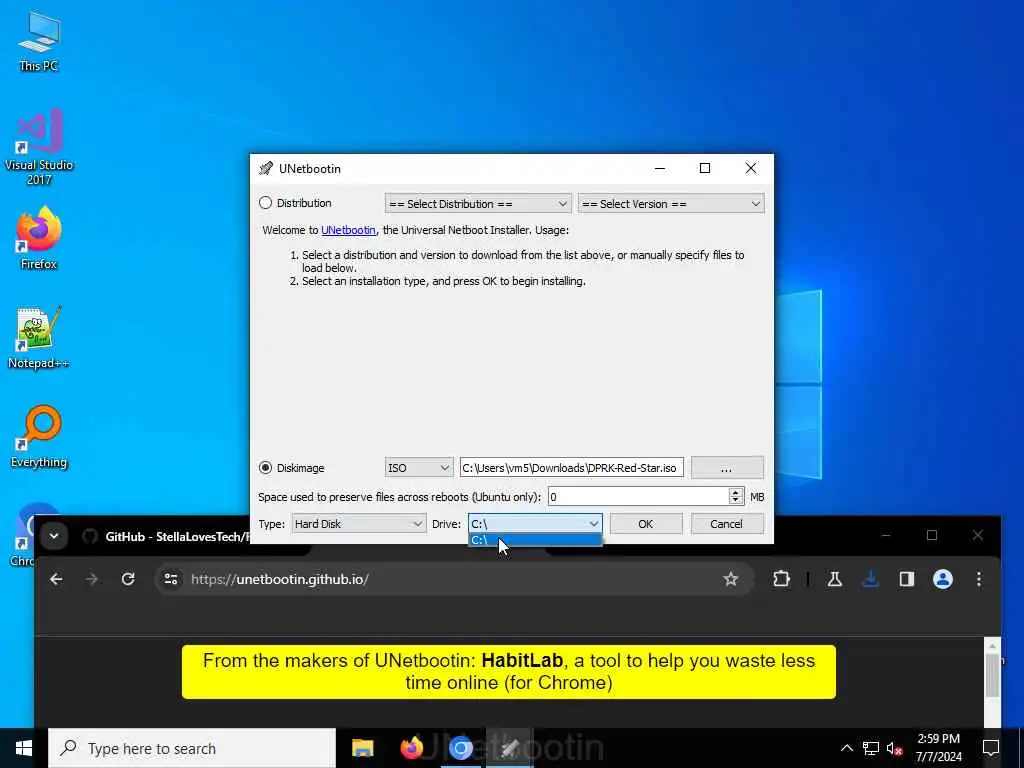Select the Distribution radio button
The height and width of the screenshot is (768, 1024).
[x=265, y=203]
